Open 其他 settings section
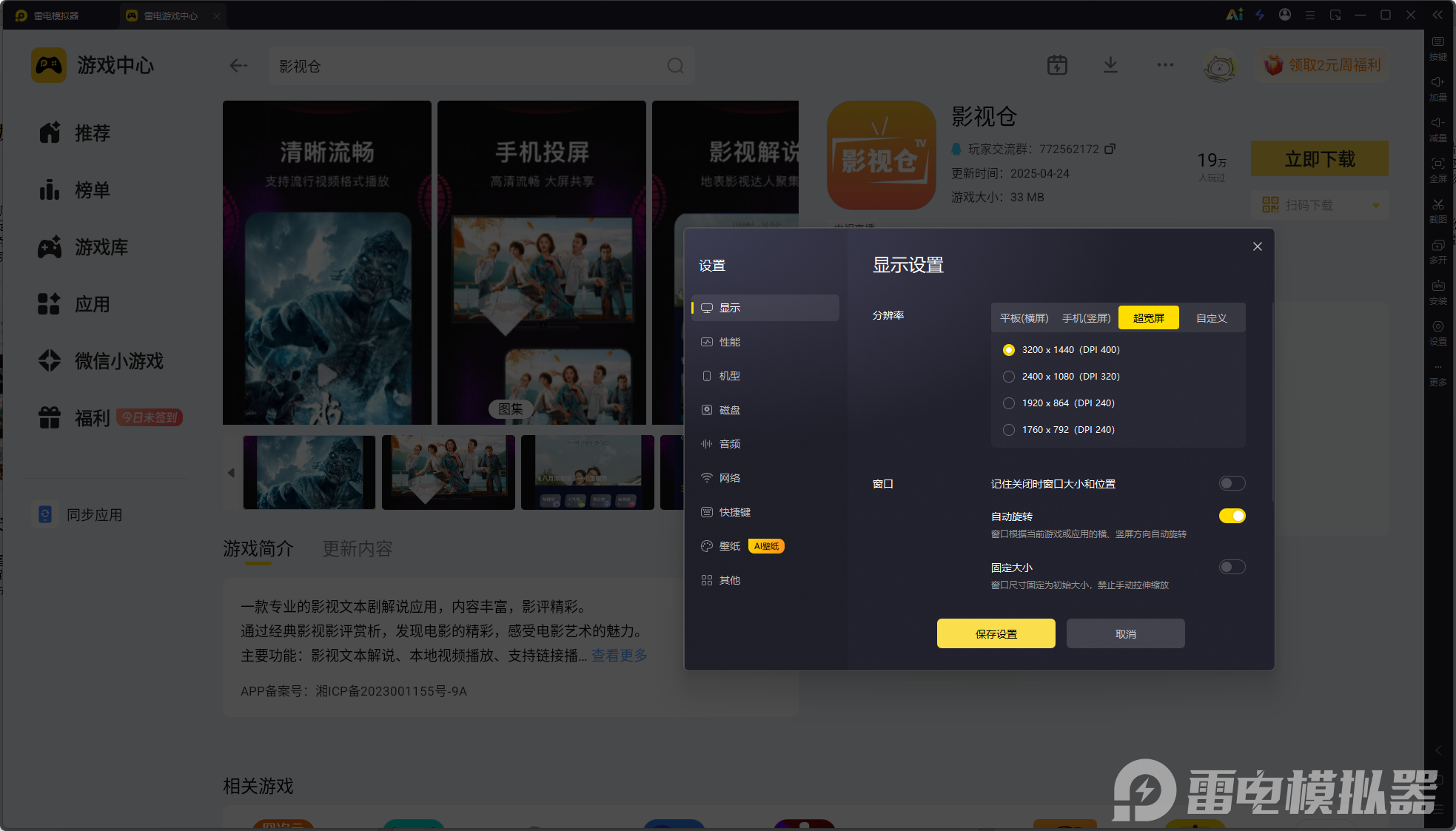 [x=765, y=580]
